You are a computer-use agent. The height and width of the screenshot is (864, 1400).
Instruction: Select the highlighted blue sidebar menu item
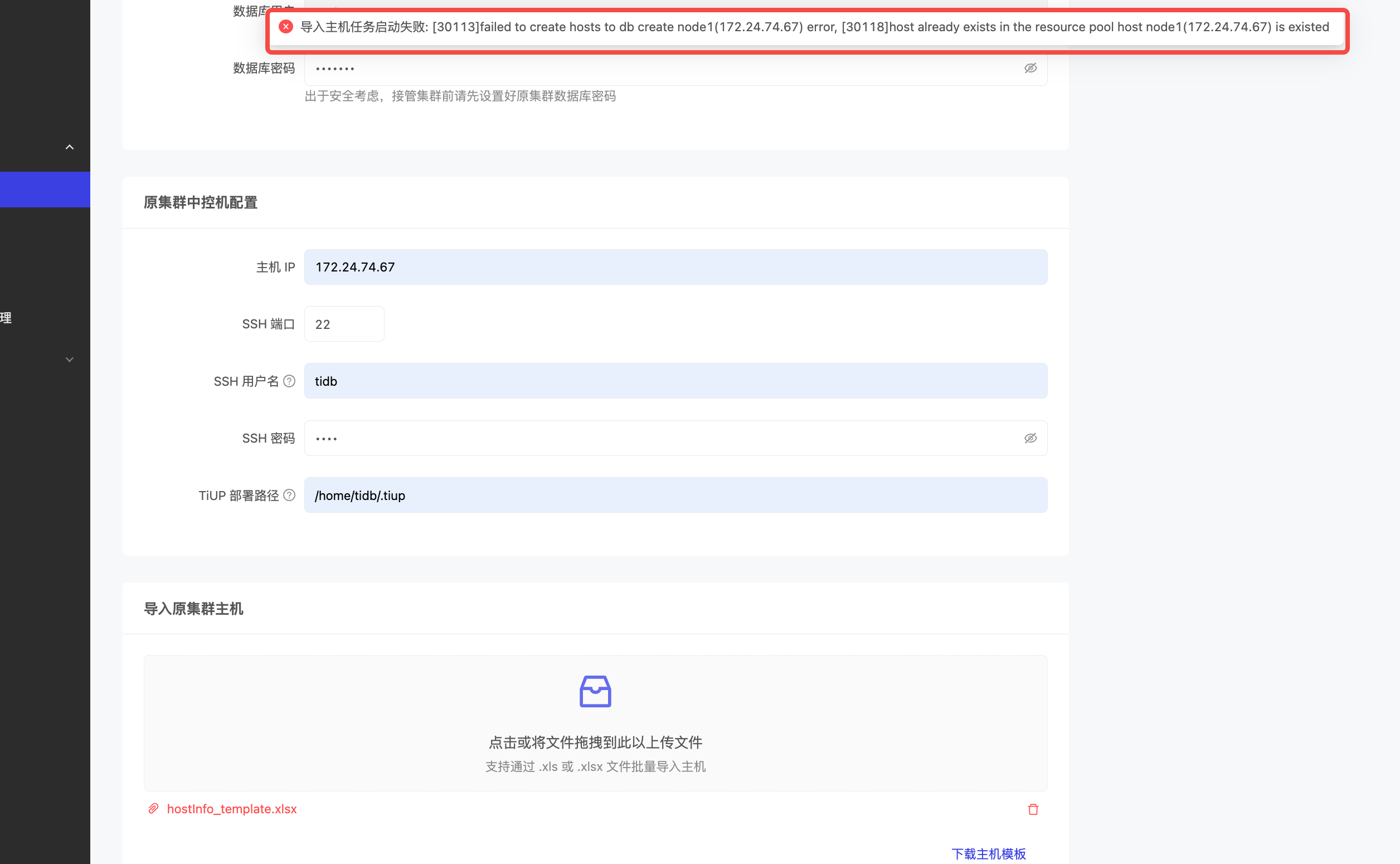45,190
